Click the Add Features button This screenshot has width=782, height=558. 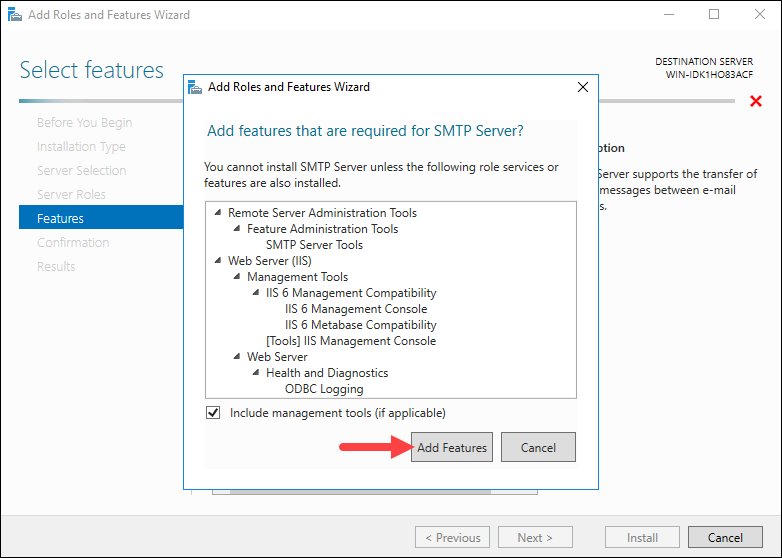pyautogui.click(x=451, y=447)
